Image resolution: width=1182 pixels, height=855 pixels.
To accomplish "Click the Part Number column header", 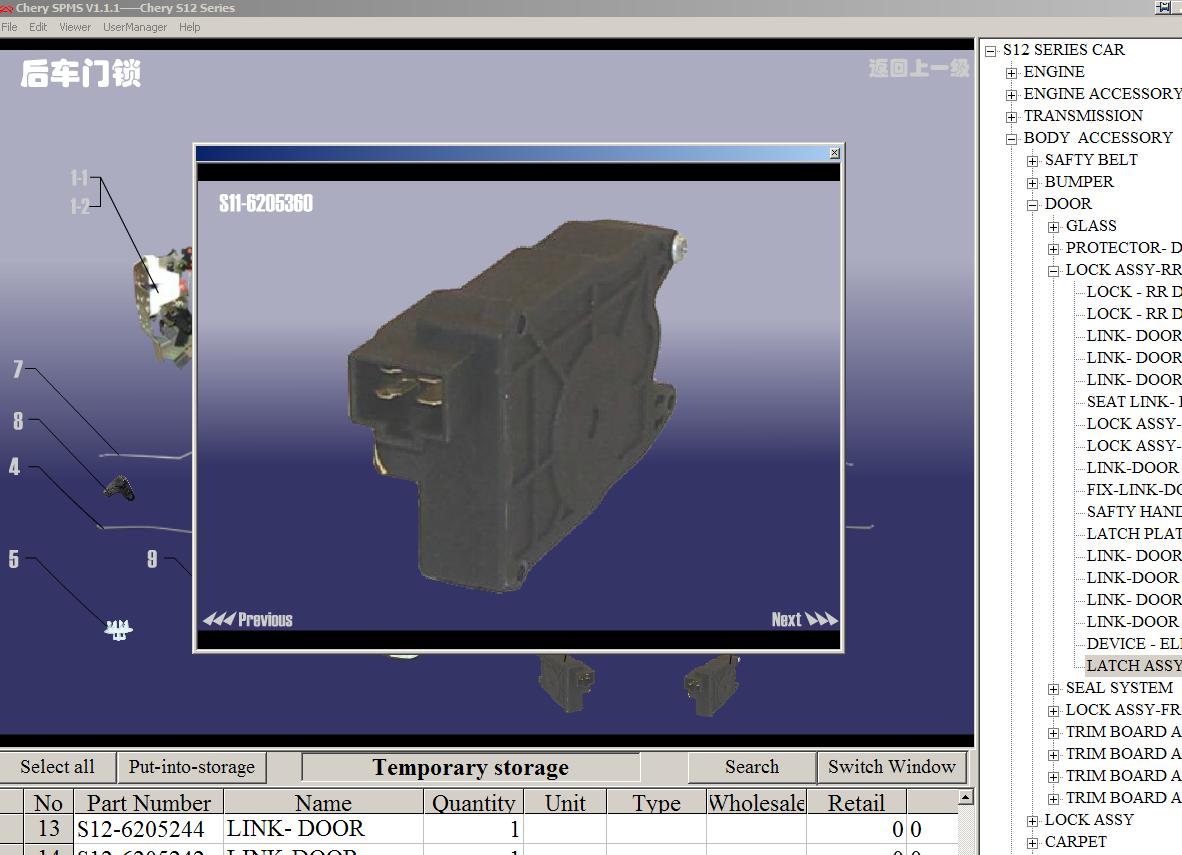I will pyautogui.click(x=149, y=803).
